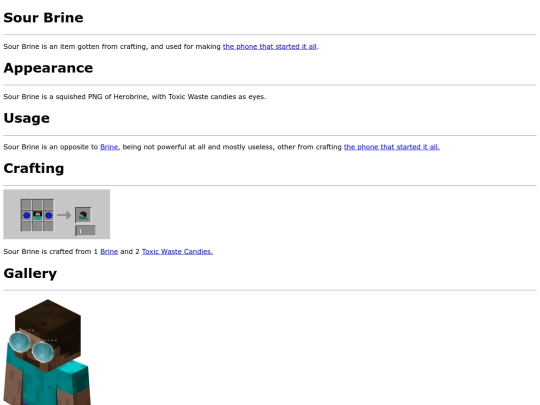The width and height of the screenshot is (540, 405).
Task: Open 'the phone that started it all' intro link
Action: click(x=270, y=46)
